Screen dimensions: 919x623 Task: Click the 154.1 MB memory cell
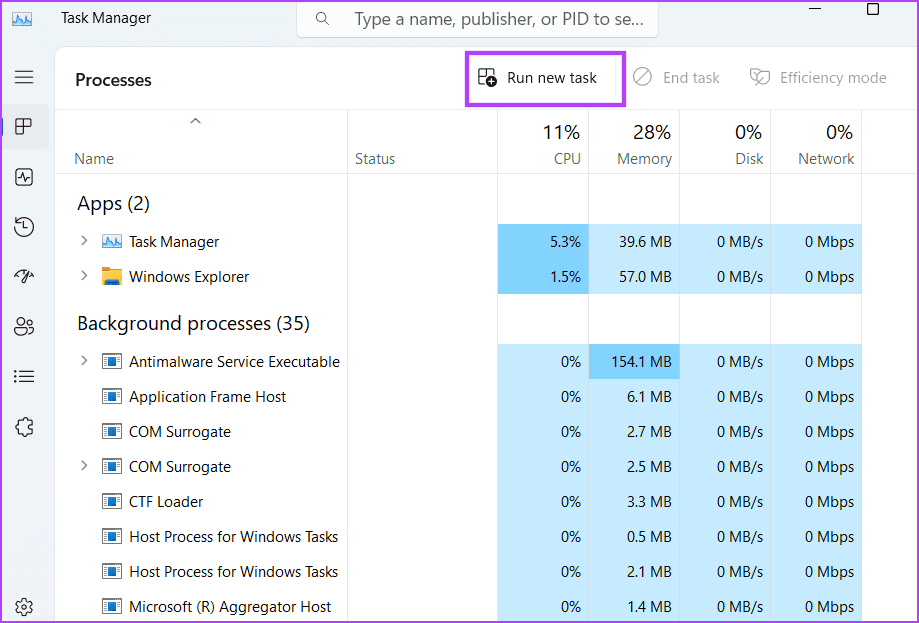tap(634, 362)
